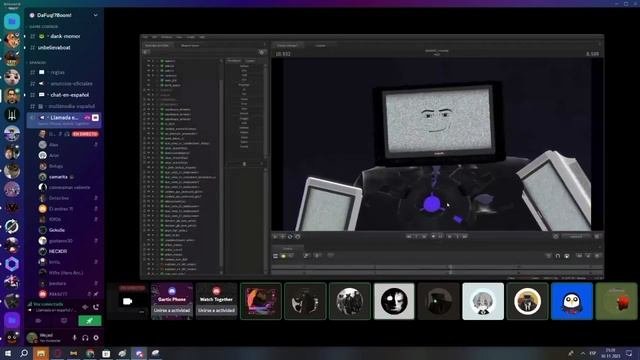Open the anuncios-oficiales channel

tap(64, 84)
